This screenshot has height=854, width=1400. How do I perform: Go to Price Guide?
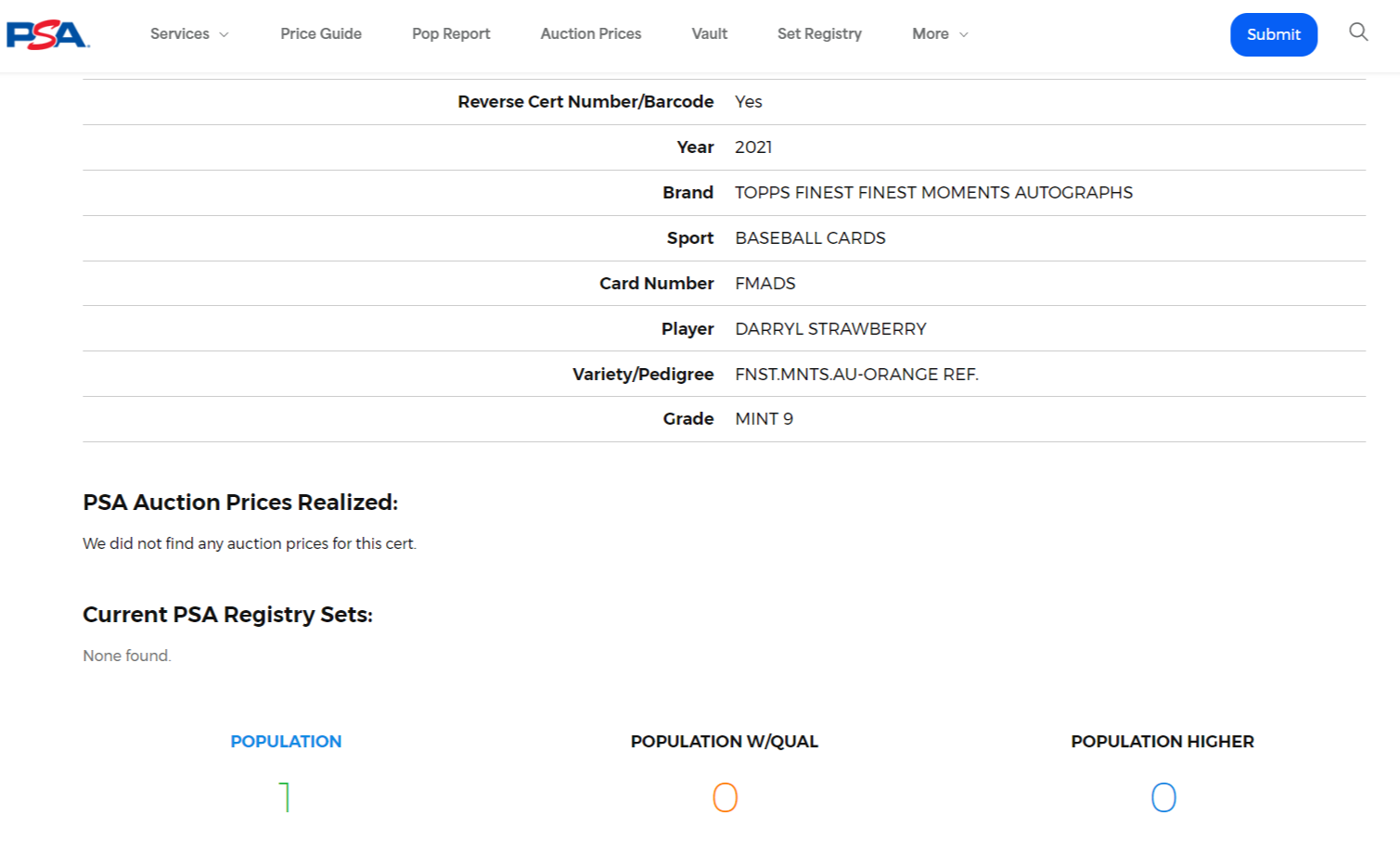click(321, 33)
